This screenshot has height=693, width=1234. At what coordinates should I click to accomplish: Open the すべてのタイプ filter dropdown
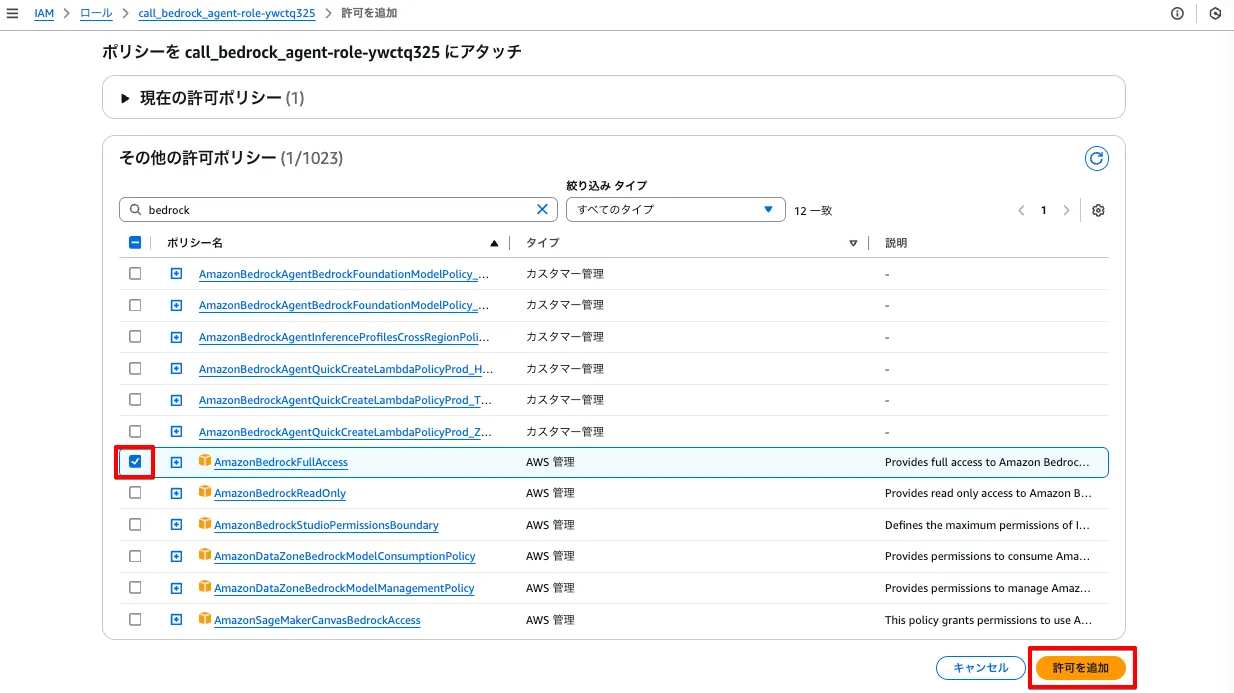675,210
